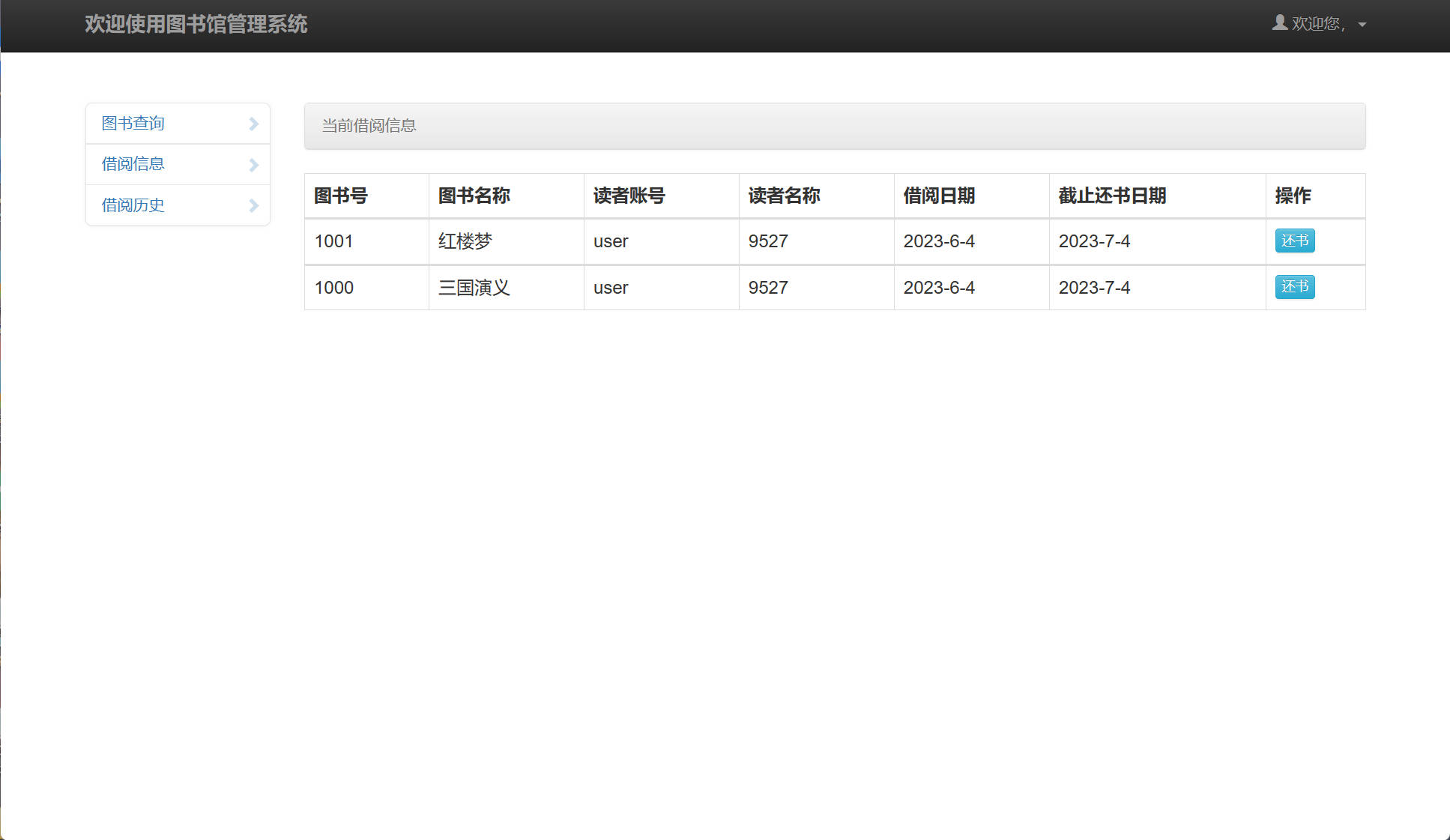Image resolution: width=1450 pixels, height=840 pixels.
Task: Return the book 红楼梦 with 还书
Action: (x=1294, y=241)
